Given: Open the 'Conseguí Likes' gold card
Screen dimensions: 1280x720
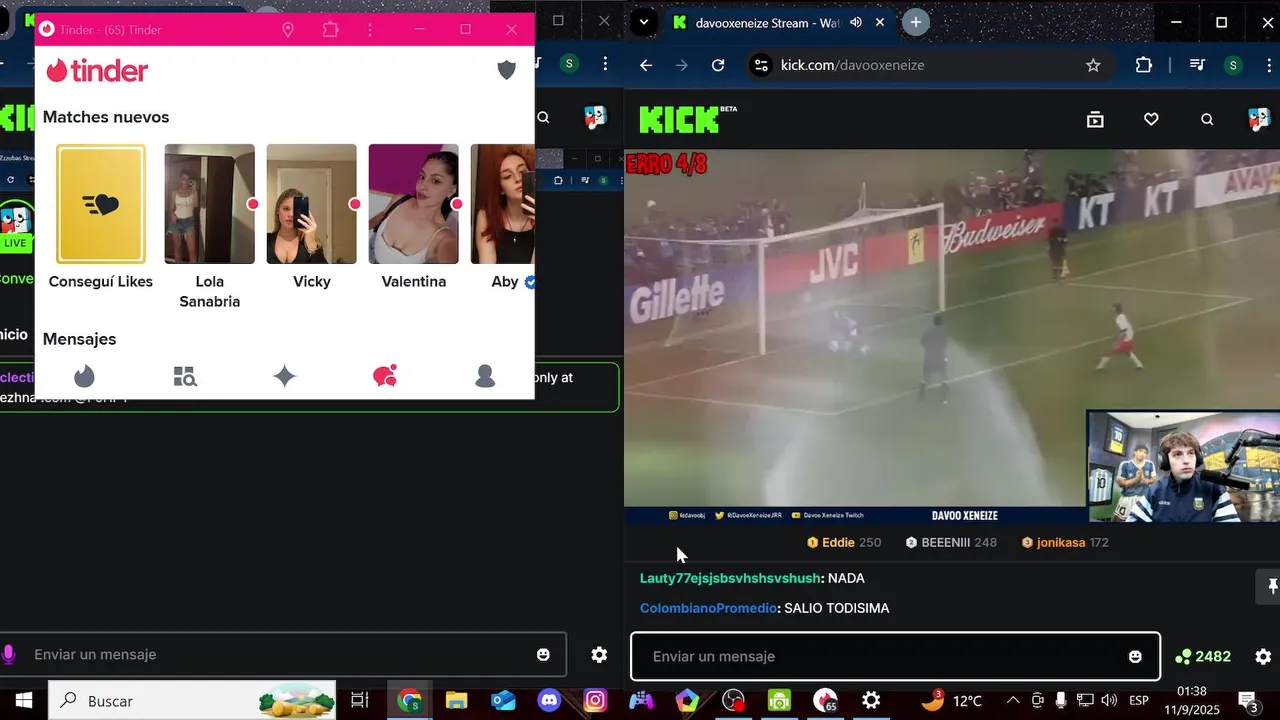Looking at the screenshot, I should (101, 204).
